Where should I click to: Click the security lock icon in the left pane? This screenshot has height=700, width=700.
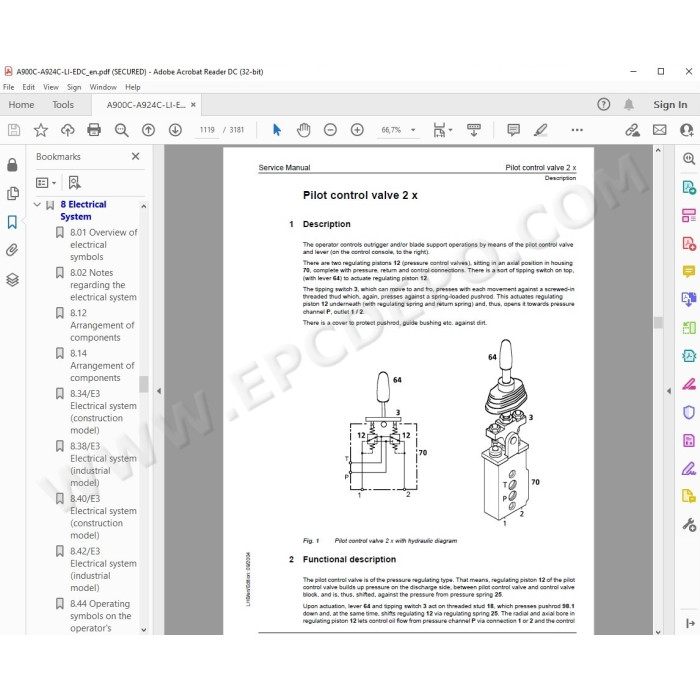[x=12, y=165]
